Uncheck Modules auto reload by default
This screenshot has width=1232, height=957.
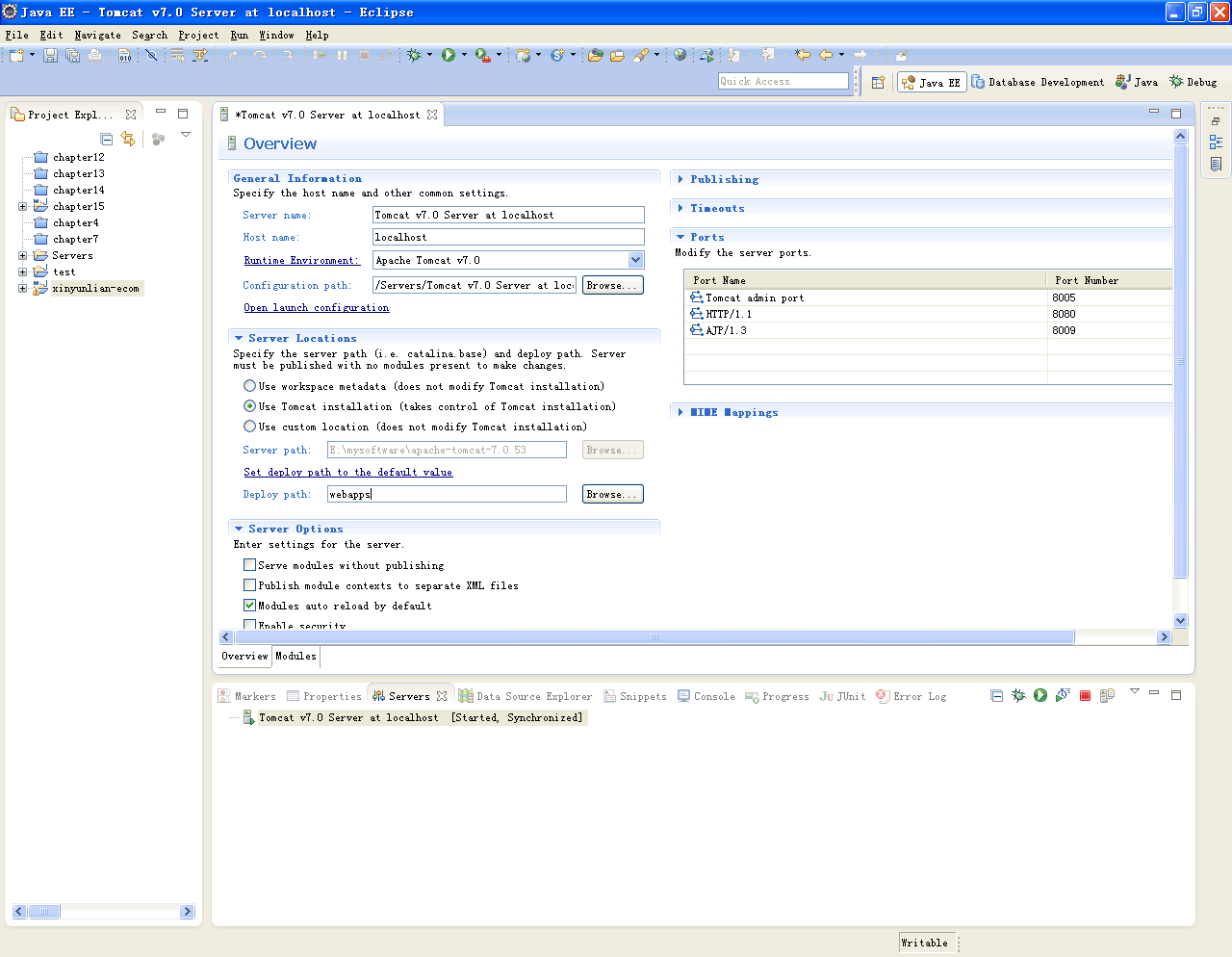pos(249,606)
